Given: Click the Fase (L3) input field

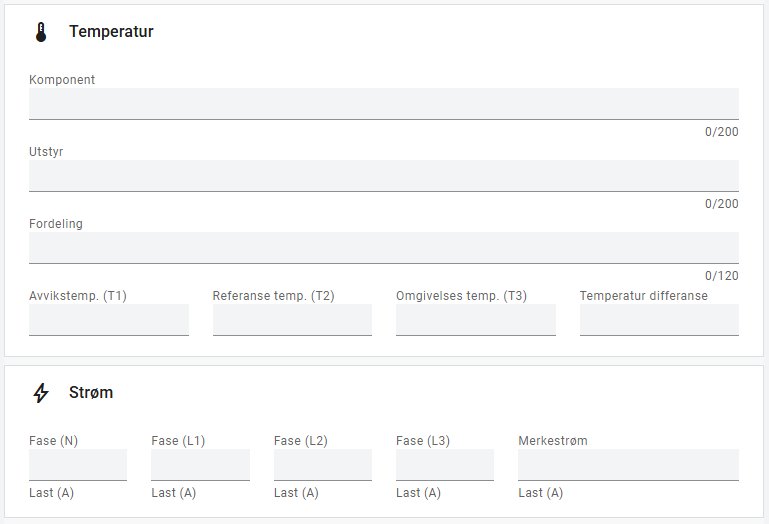Looking at the screenshot, I should coord(445,465).
